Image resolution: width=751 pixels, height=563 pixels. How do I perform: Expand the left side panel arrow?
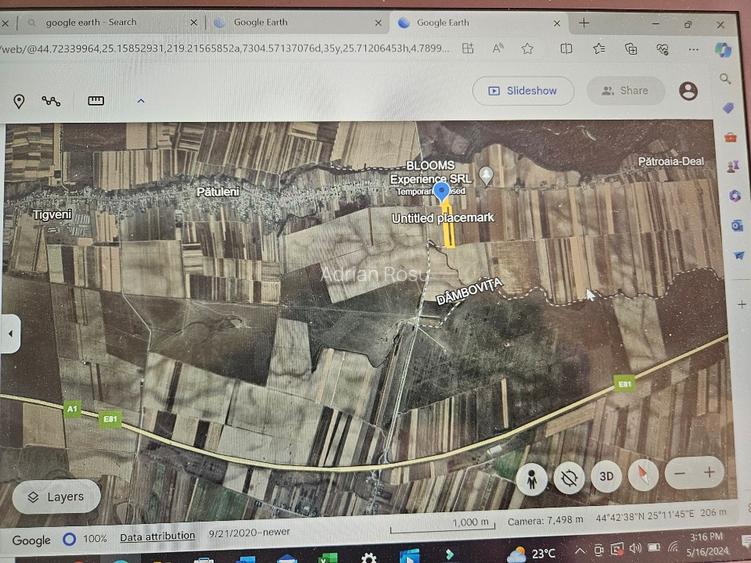pos(10,334)
